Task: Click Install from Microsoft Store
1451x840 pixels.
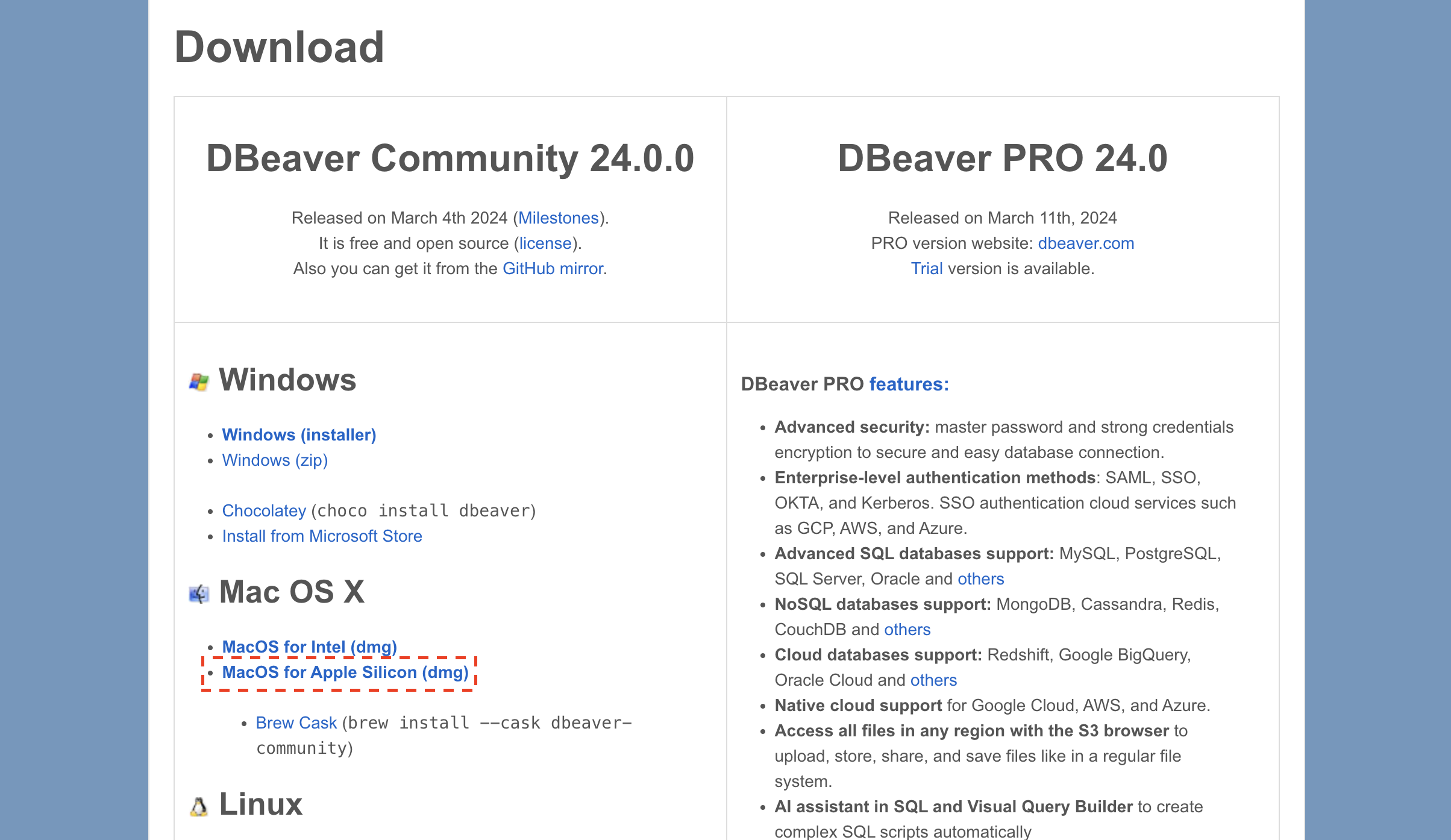Action: pos(322,536)
